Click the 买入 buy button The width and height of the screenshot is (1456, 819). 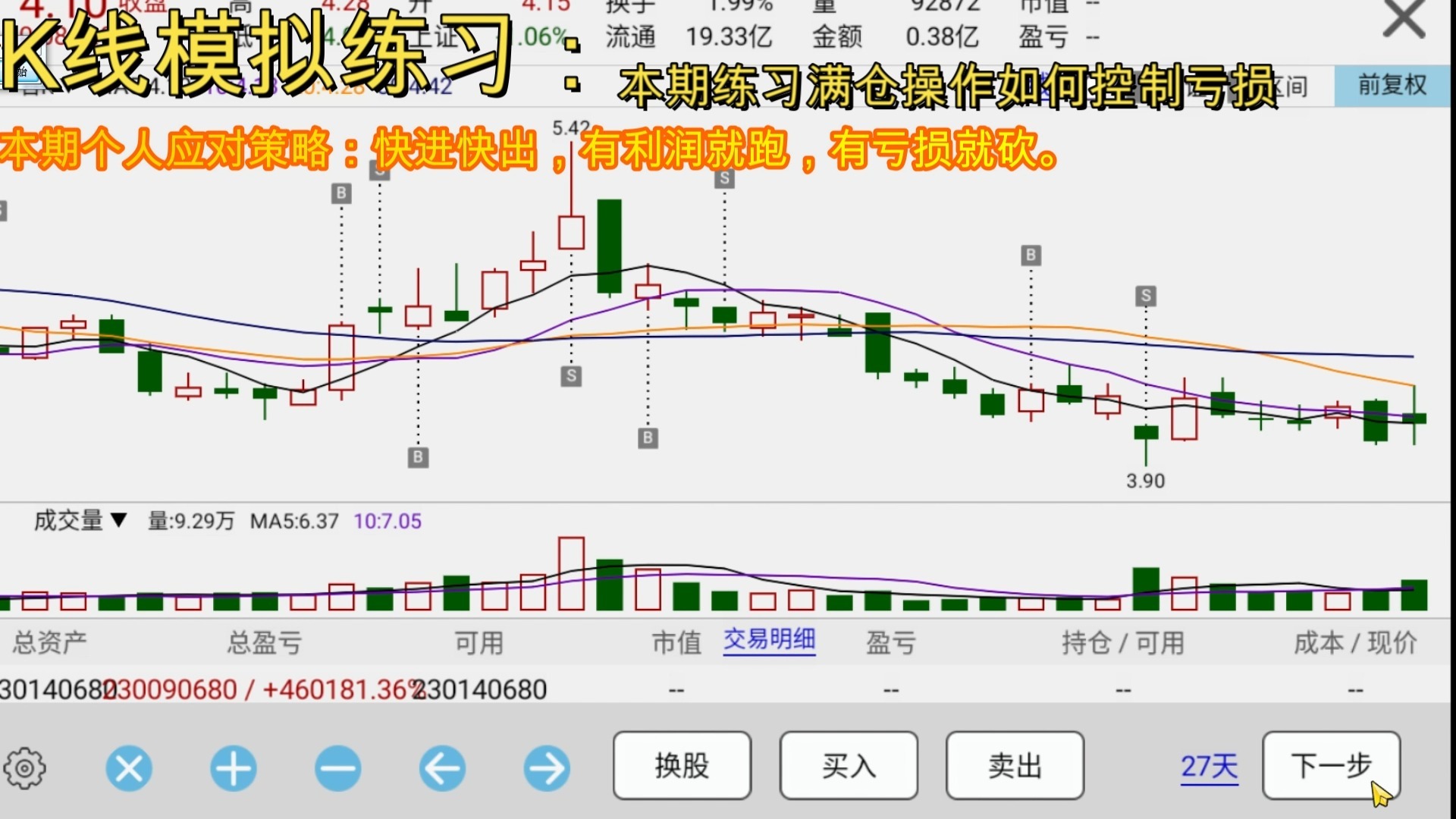(x=848, y=766)
